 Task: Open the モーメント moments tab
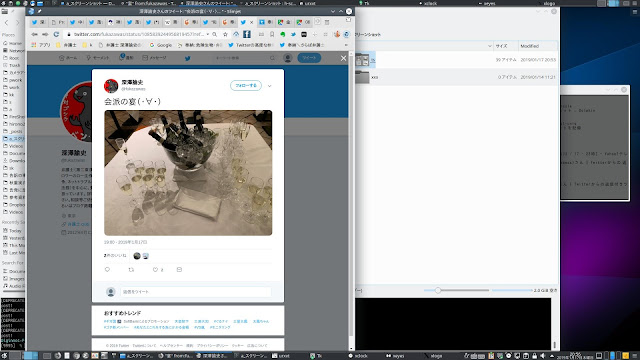point(98,58)
